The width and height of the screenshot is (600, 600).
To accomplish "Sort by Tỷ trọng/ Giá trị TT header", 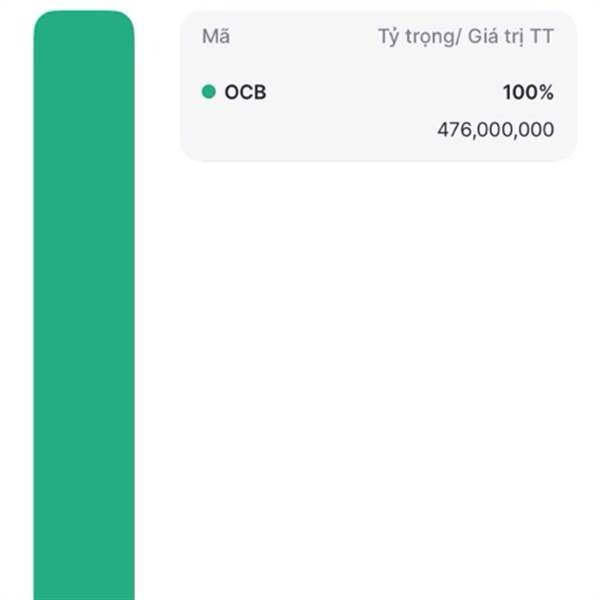I will 466,37.
